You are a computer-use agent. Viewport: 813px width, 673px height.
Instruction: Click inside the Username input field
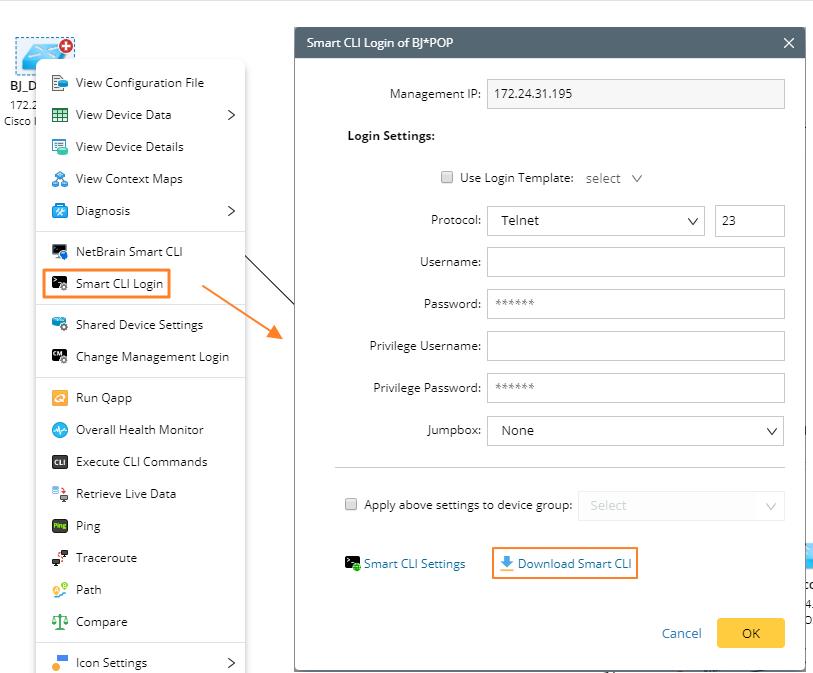[x=634, y=262]
